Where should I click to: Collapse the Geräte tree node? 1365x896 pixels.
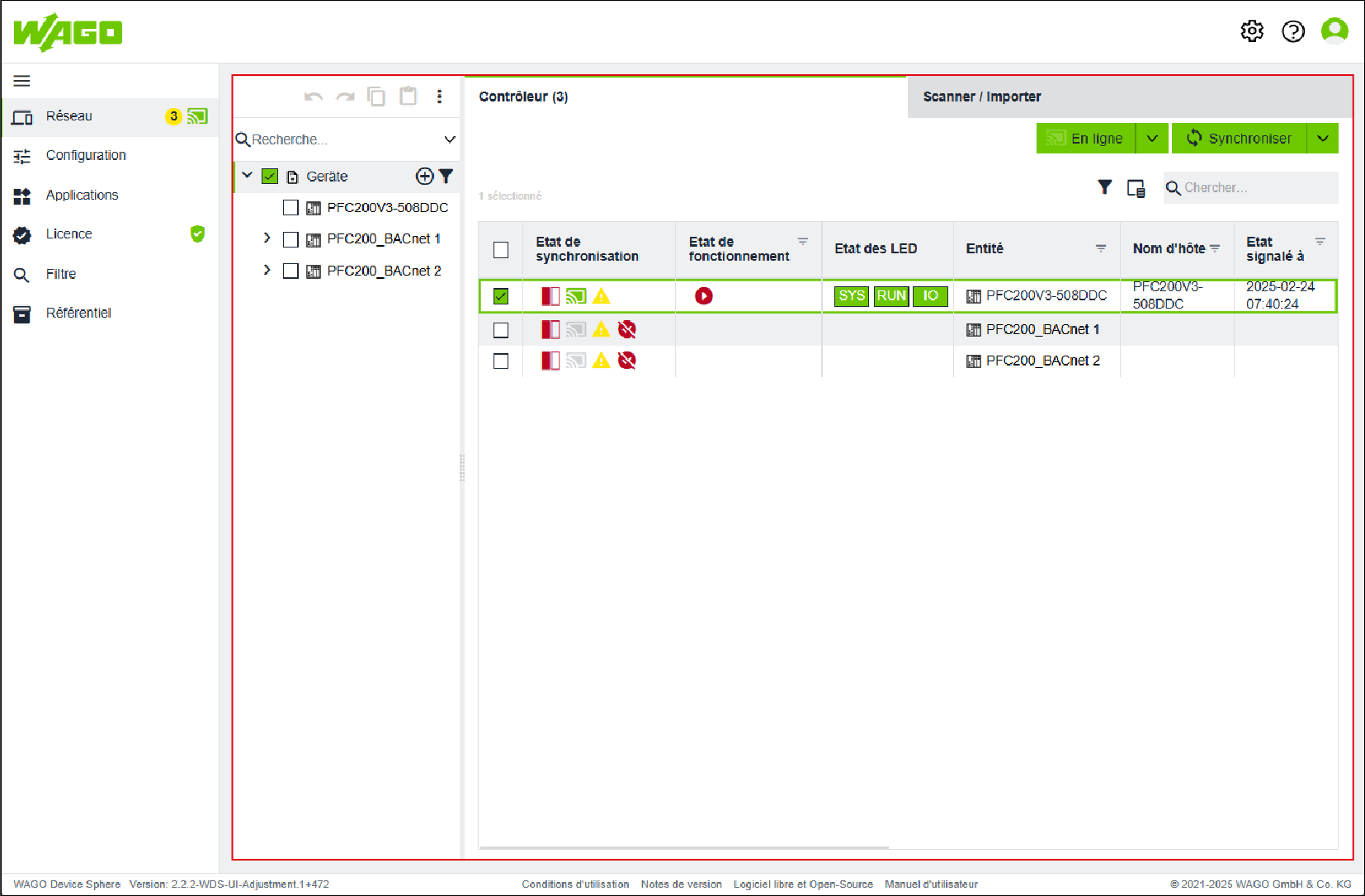coord(247,175)
